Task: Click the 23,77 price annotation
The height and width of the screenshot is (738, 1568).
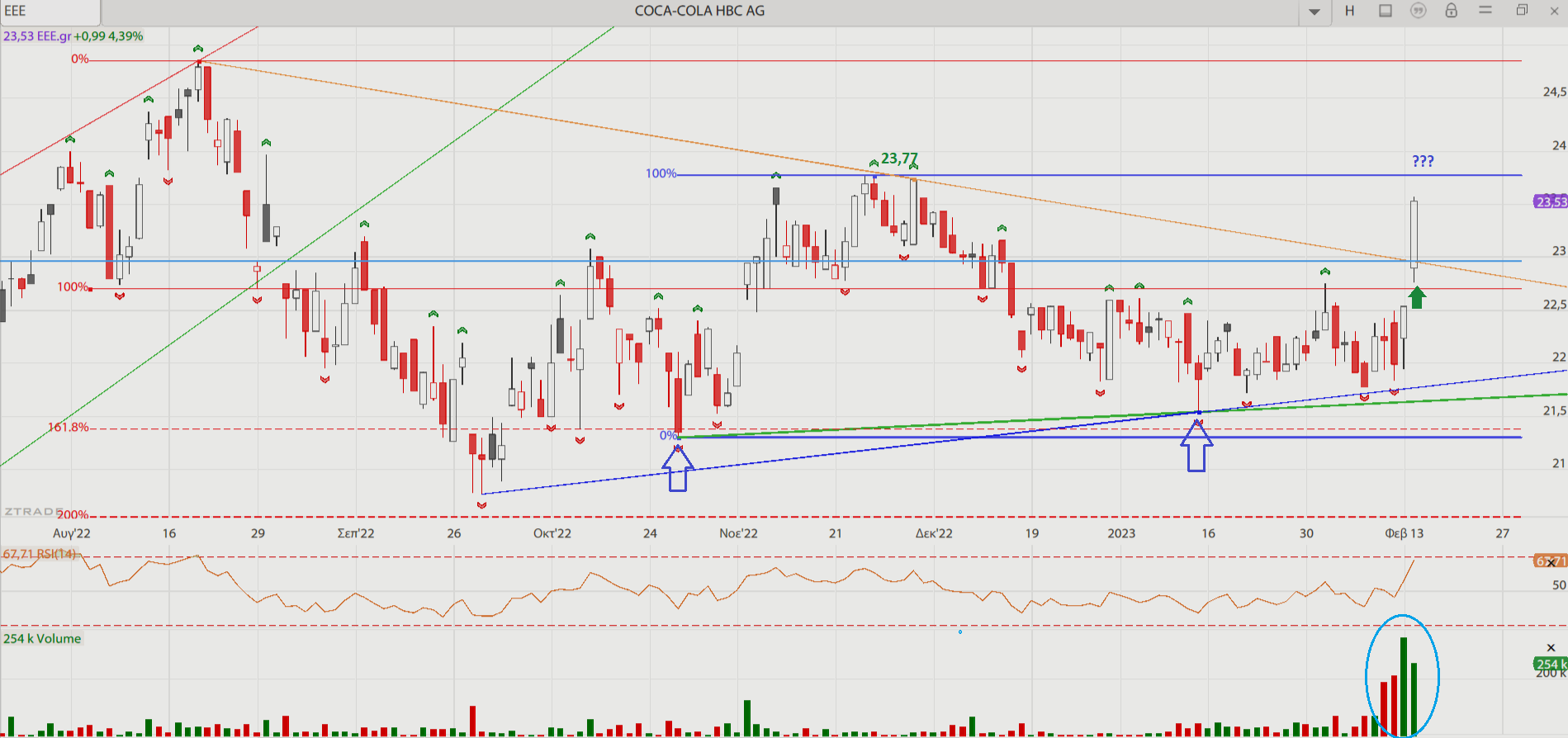Action: 898,158
